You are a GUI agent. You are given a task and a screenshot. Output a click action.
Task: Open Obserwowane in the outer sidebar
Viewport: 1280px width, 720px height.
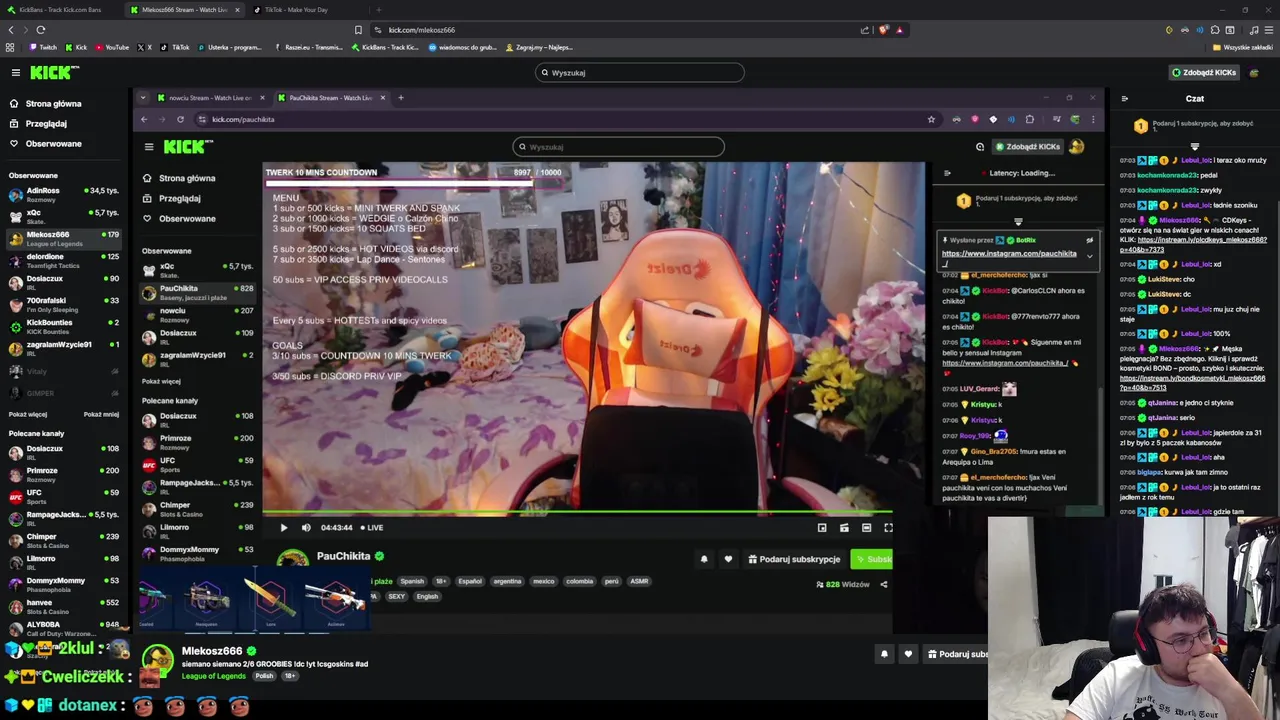click(x=46, y=143)
